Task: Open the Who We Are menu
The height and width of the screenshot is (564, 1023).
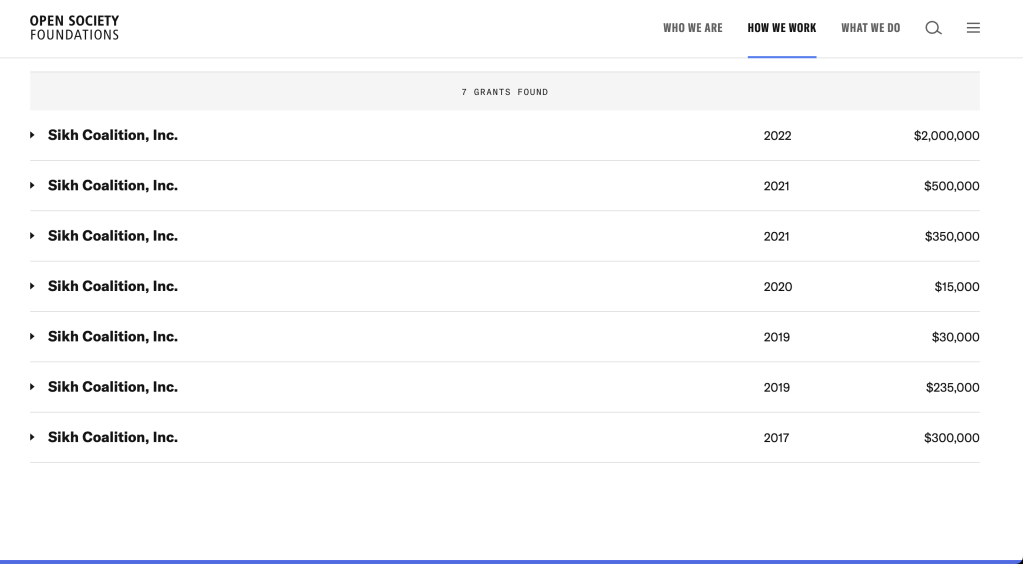Action: pos(692,28)
